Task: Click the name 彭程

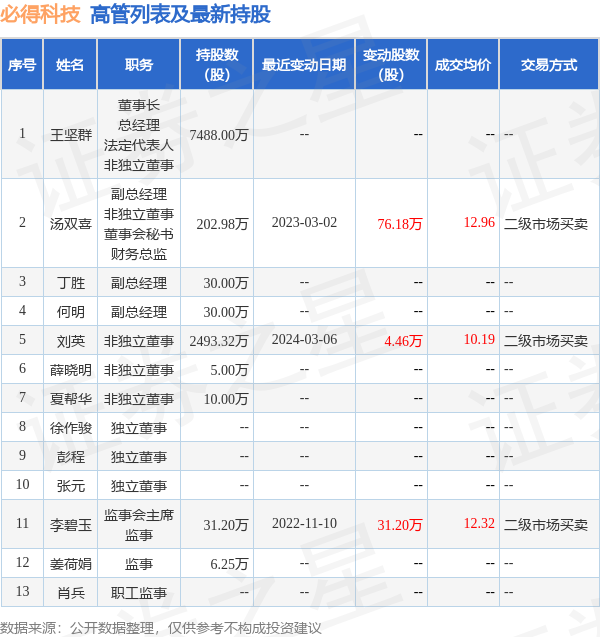Action: 71,457
